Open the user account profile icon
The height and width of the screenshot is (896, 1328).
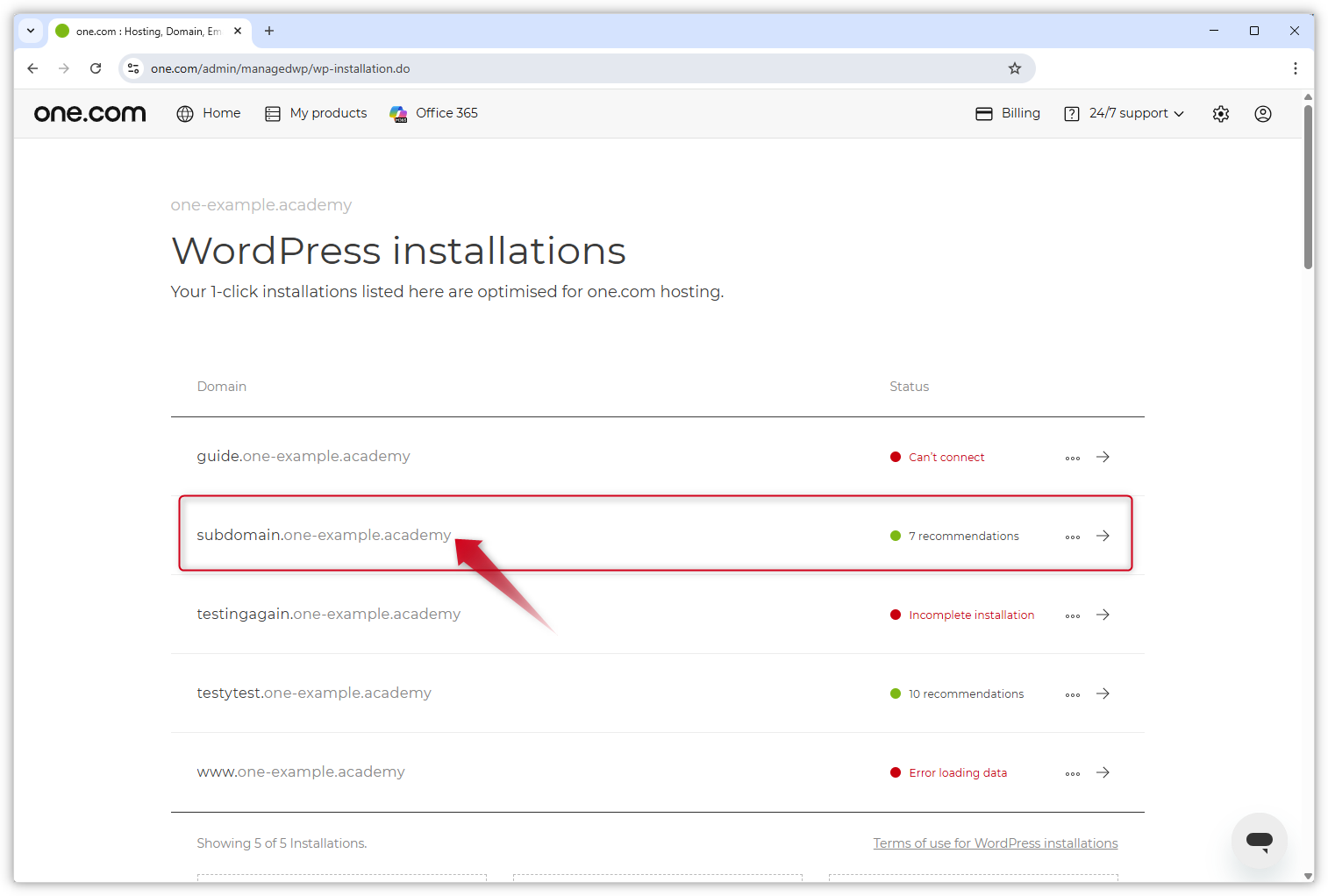pyautogui.click(x=1263, y=114)
